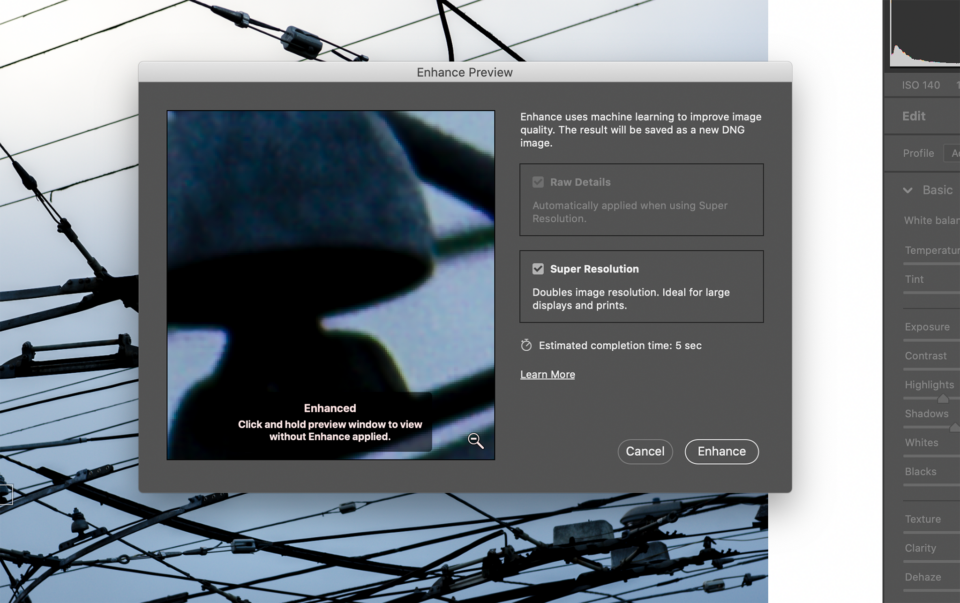Click the Shadows slider handle
This screenshot has height=603, width=960.
pos(954,427)
